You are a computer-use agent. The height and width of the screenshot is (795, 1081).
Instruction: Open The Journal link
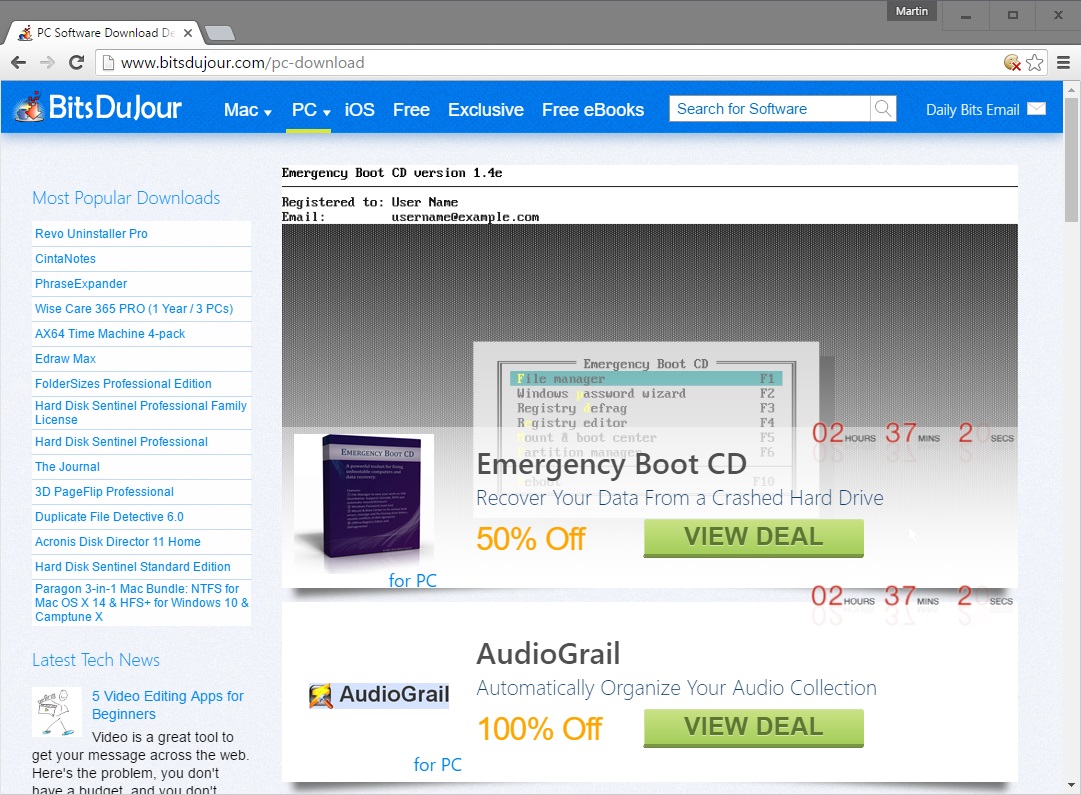(68, 467)
